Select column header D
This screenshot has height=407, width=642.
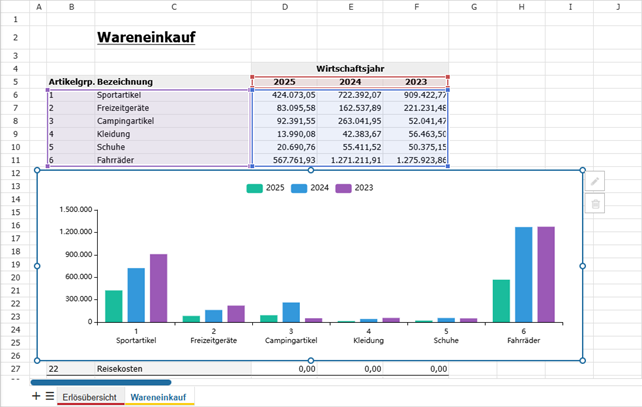coord(284,7)
